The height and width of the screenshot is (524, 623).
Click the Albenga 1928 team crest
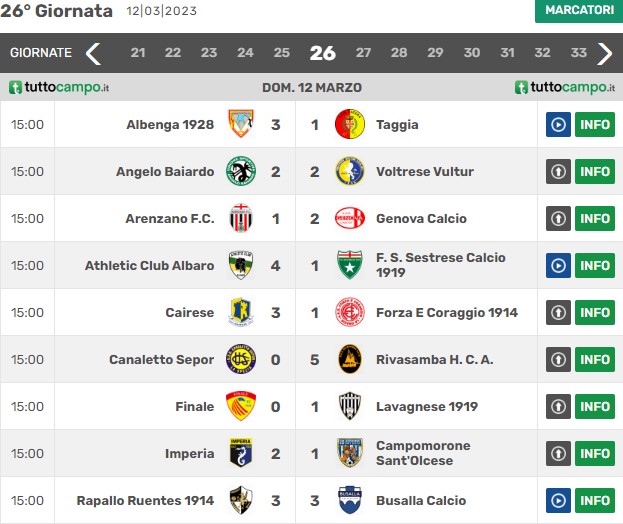(x=241, y=124)
